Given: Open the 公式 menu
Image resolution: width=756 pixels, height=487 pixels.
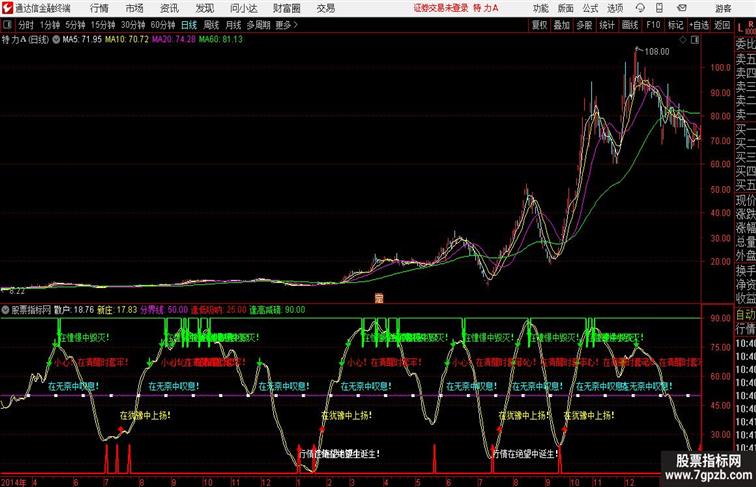Looking at the screenshot, I should point(590,8).
